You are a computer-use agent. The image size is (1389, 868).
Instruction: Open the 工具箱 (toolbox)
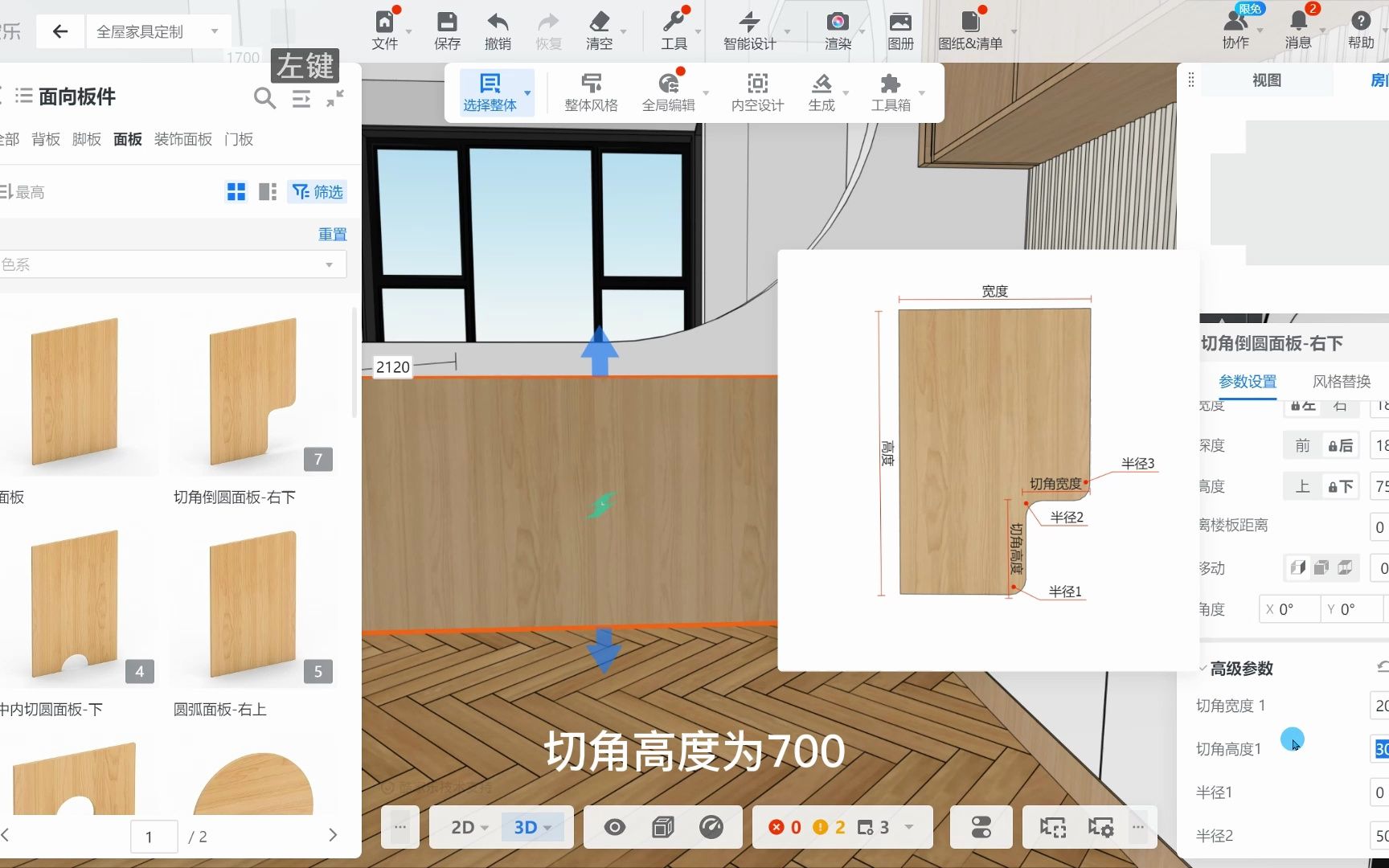889,90
